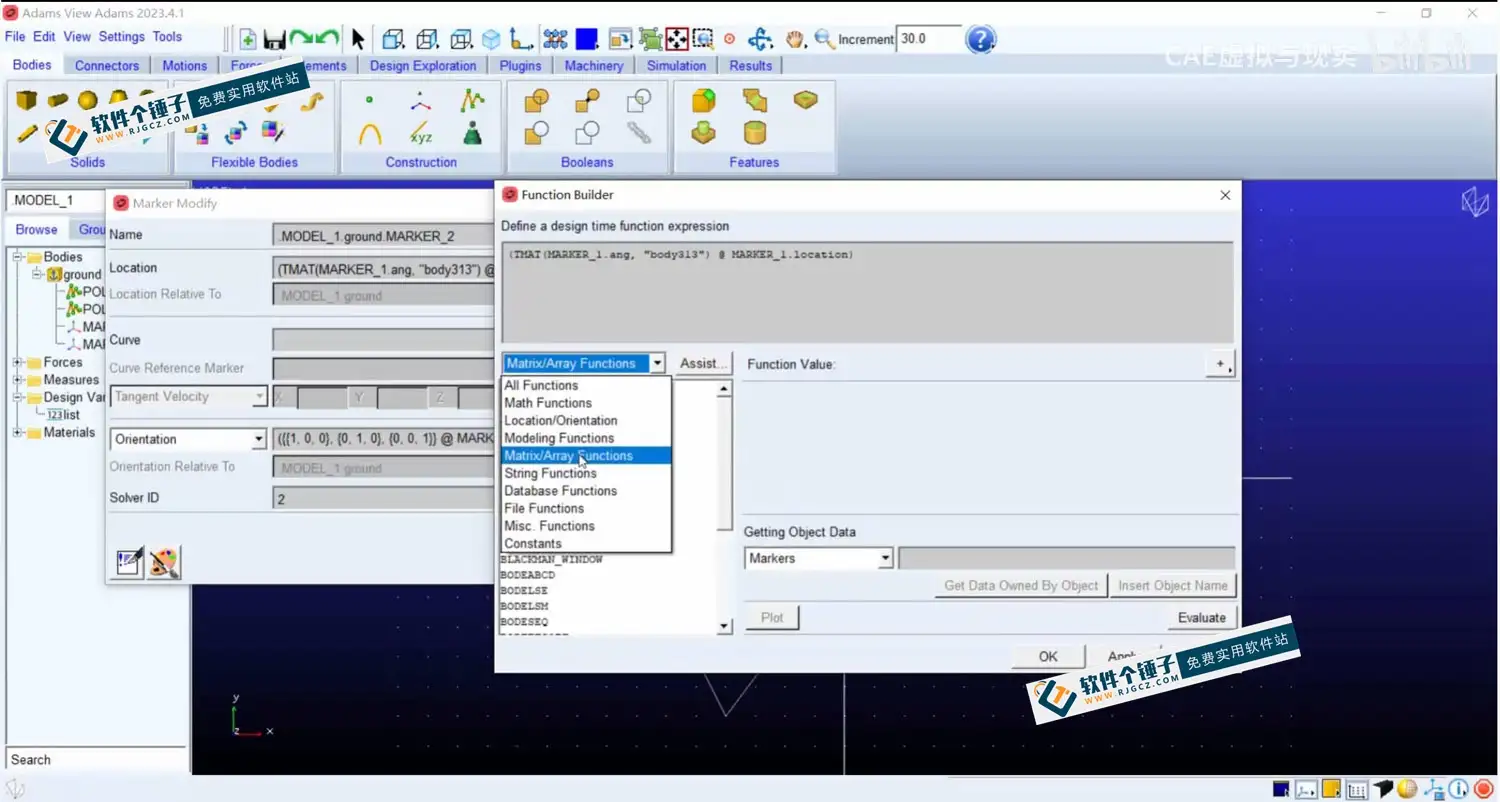Click the yellow arc icon in Construction
This screenshot has width=1500, height=802.
(370, 133)
